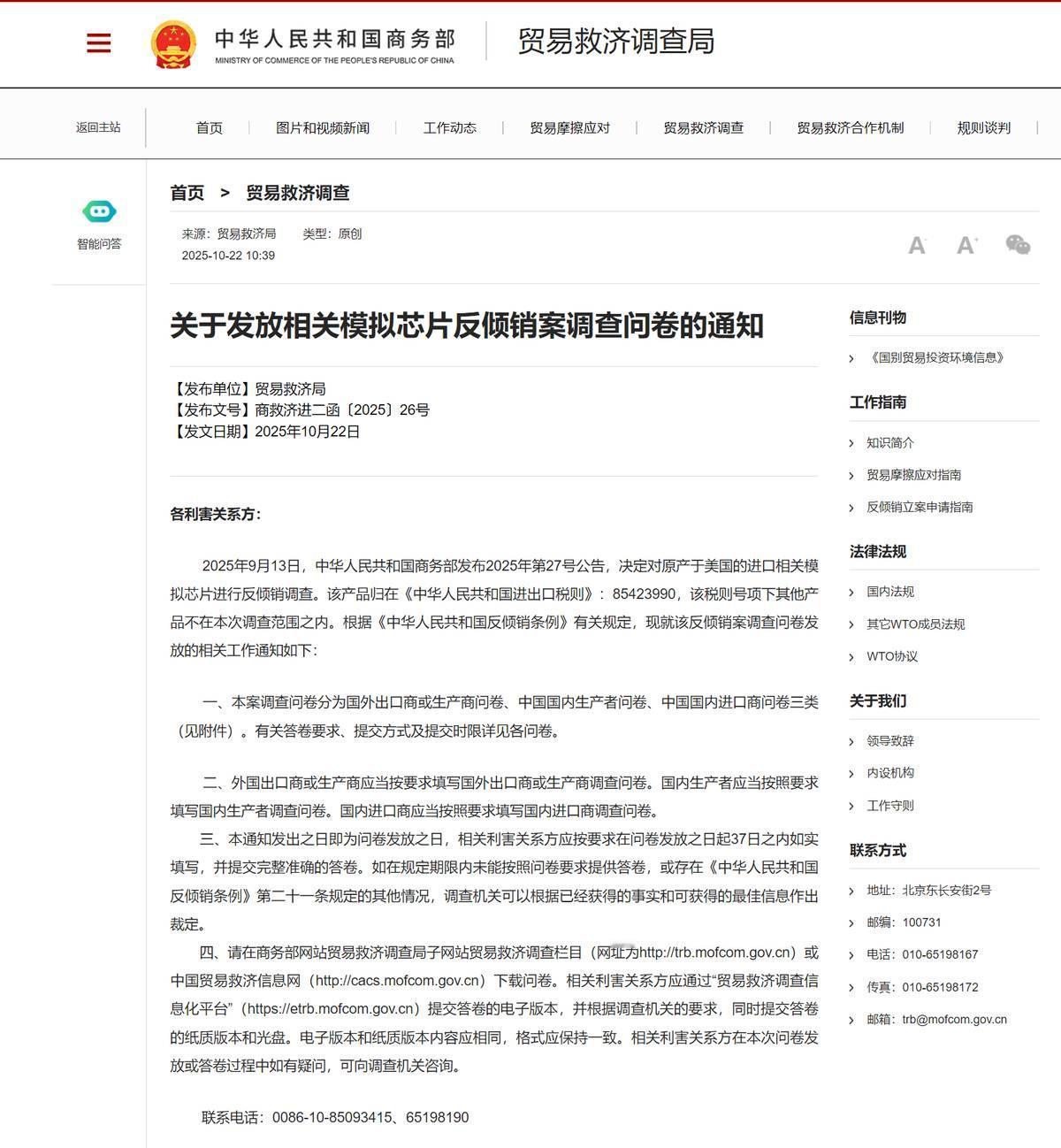Share the article via WeChat icon
The height and width of the screenshot is (1148, 1061).
1018,245
